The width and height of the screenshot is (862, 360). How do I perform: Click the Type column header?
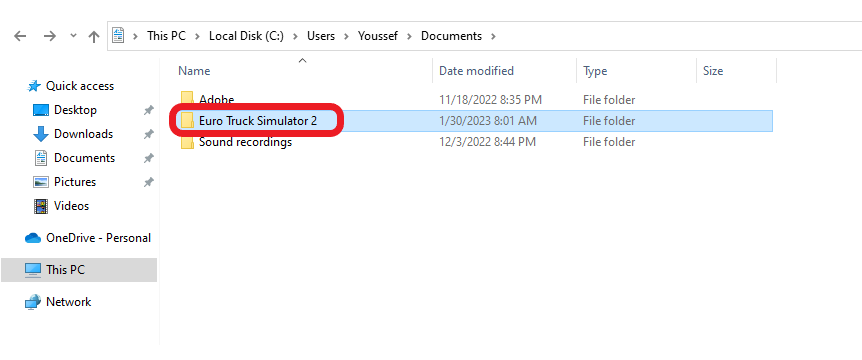595,71
